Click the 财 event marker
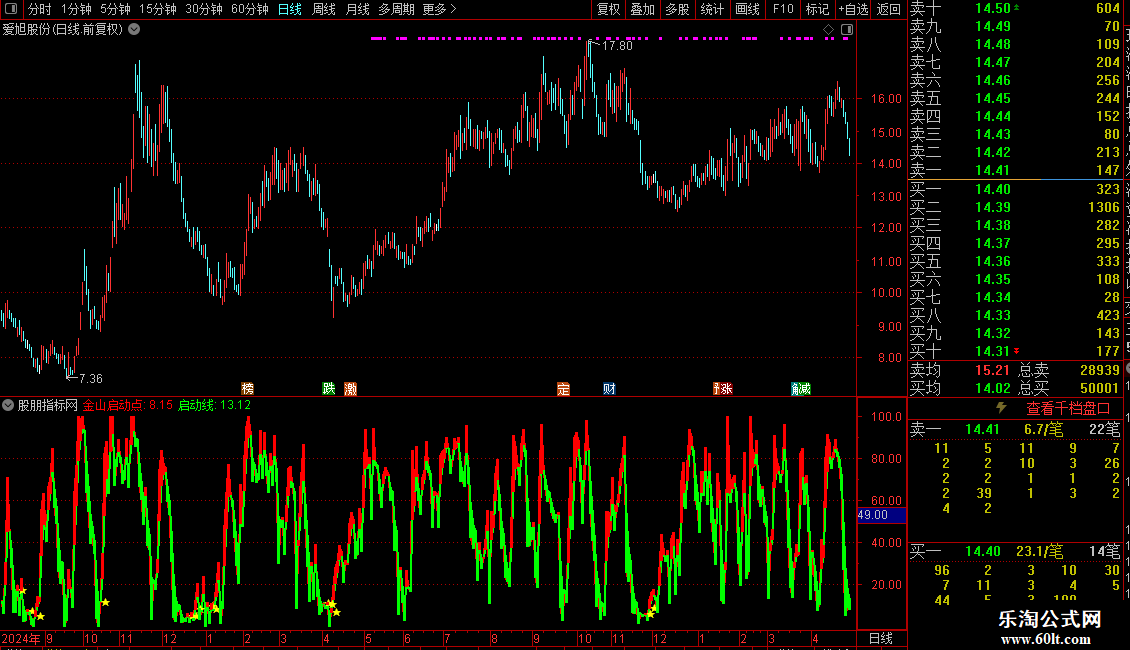1130x650 pixels. click(x=609, y=388)
